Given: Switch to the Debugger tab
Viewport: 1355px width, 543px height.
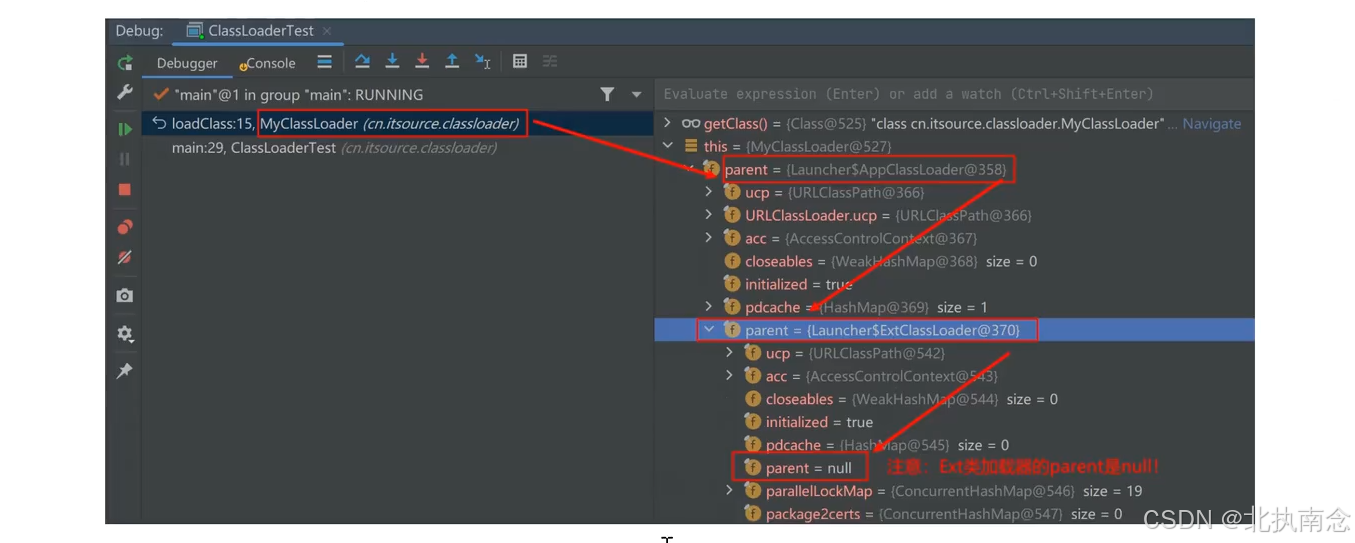Looking at the screenshot, I should click(x=187, y=63).
